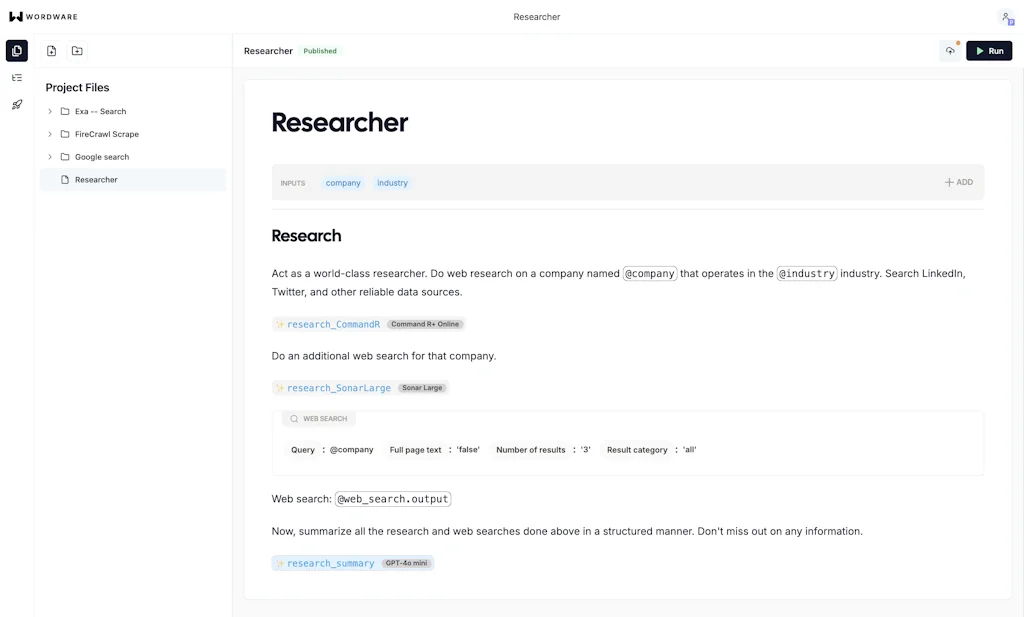Select the Project Files panel icon
This screenshot has width=1024, height=617.
click(x=16, y=50)
